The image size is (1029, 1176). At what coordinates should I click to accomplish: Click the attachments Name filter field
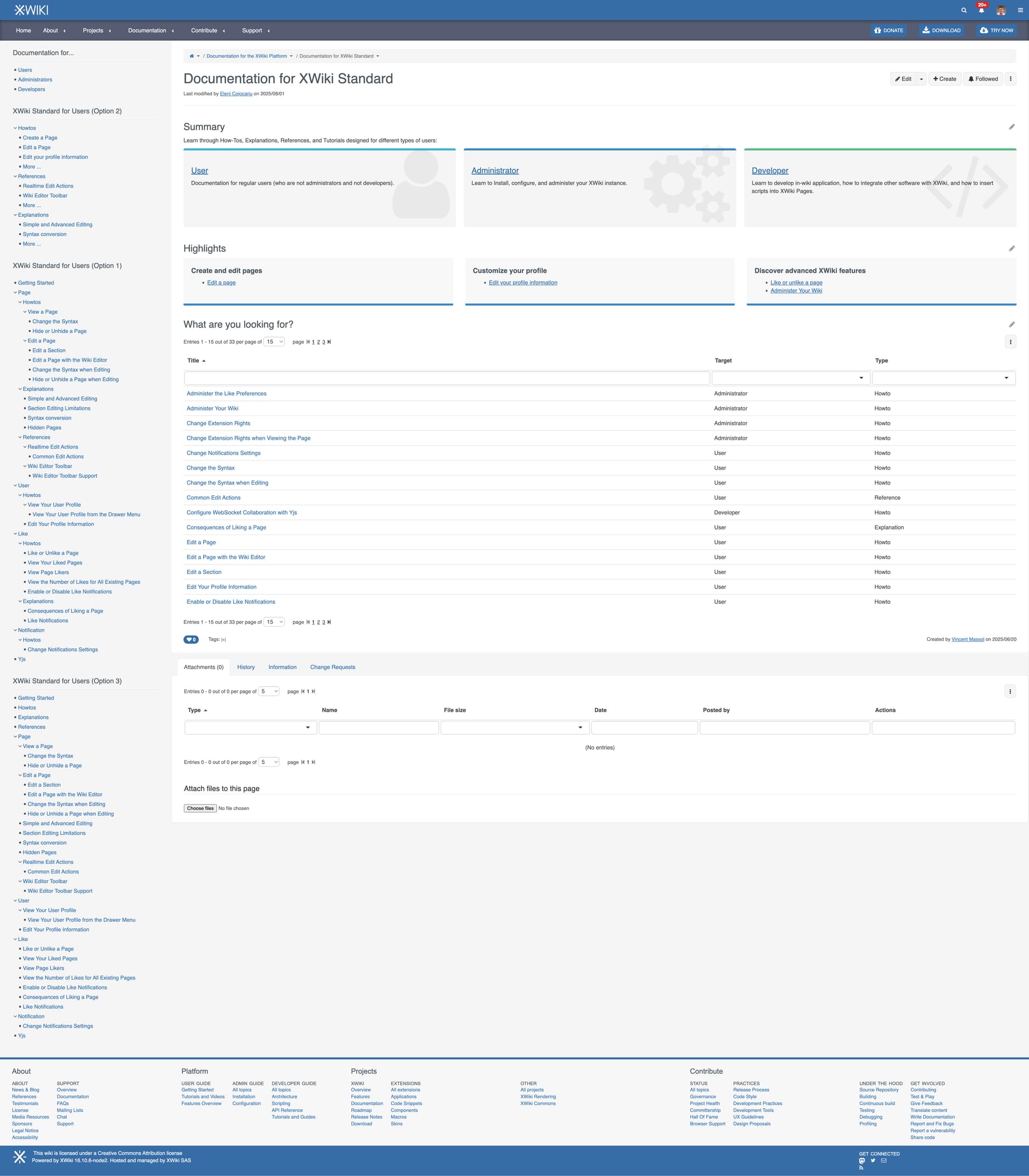pyautogui.click(x=379, y=727)
